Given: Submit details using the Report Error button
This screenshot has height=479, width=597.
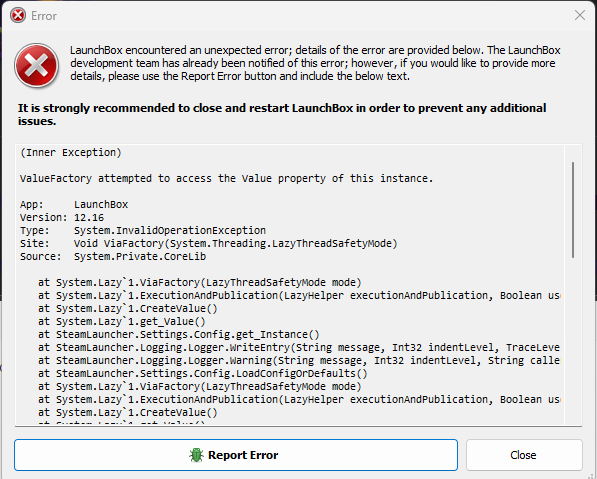Looking at the screenshot, I should tap(236, 455).
